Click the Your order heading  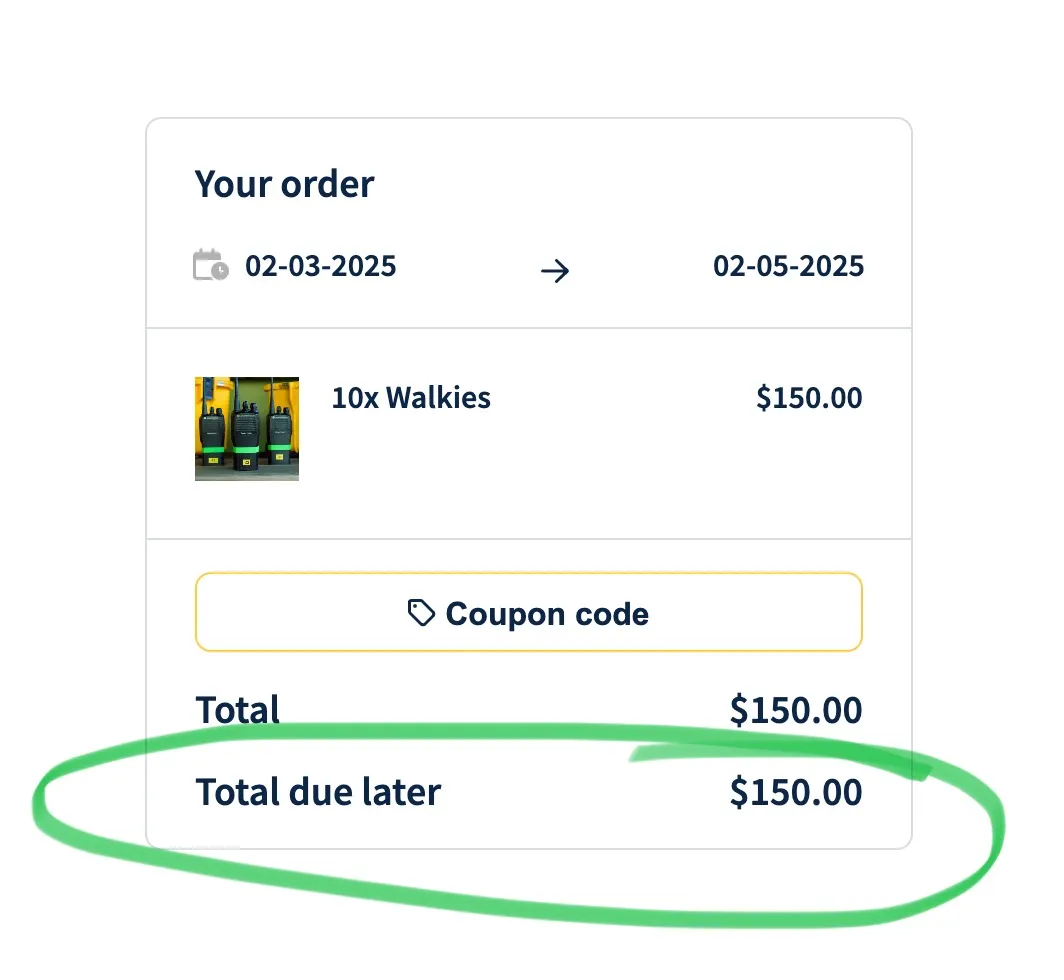click(x=284, y=184)
